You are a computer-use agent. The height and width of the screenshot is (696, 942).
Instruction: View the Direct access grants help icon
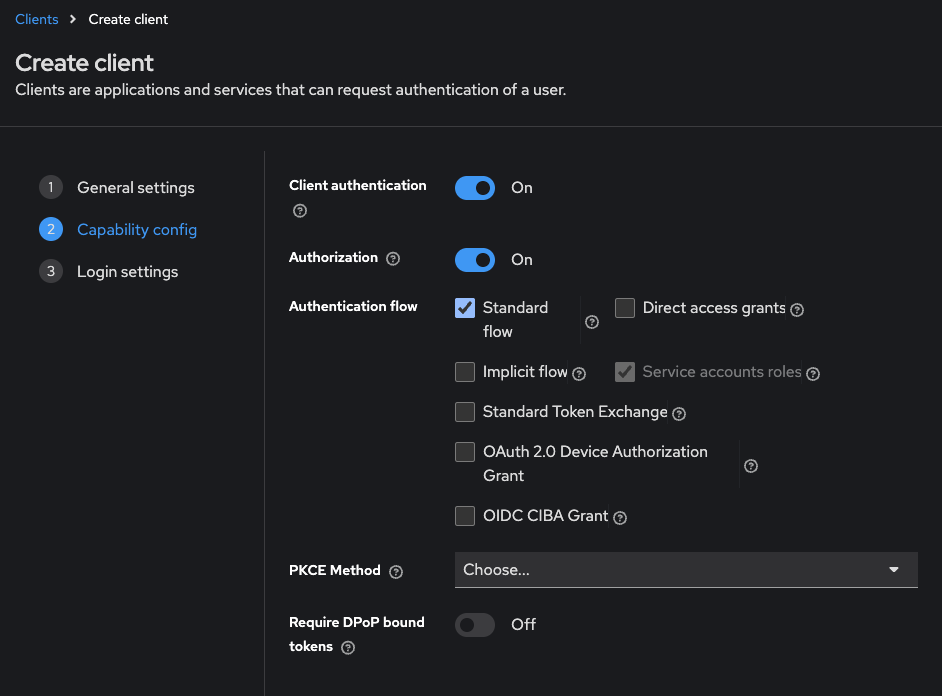click(796, 310)
